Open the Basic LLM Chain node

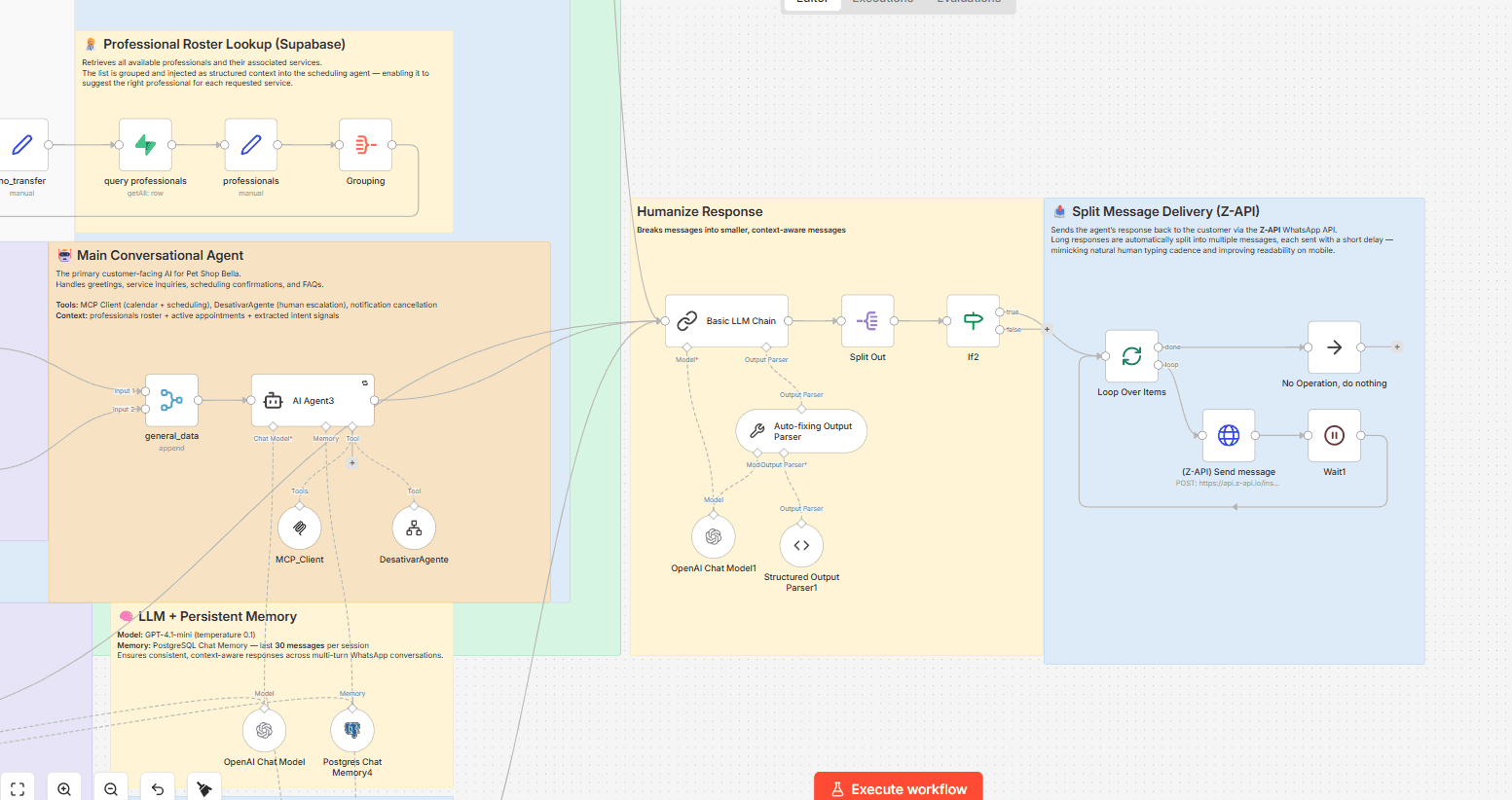726,320
